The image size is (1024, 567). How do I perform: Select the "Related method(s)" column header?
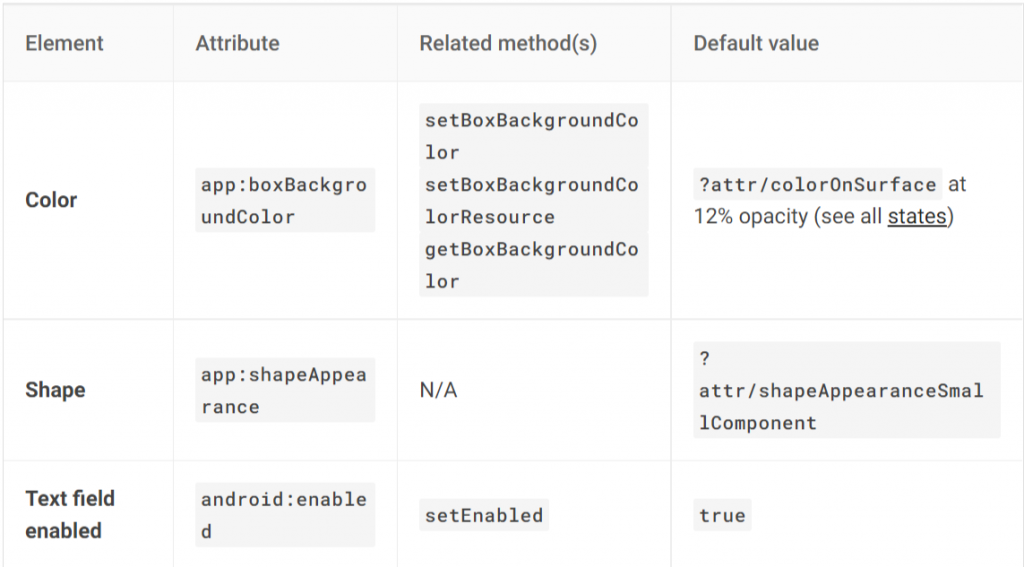507,43
